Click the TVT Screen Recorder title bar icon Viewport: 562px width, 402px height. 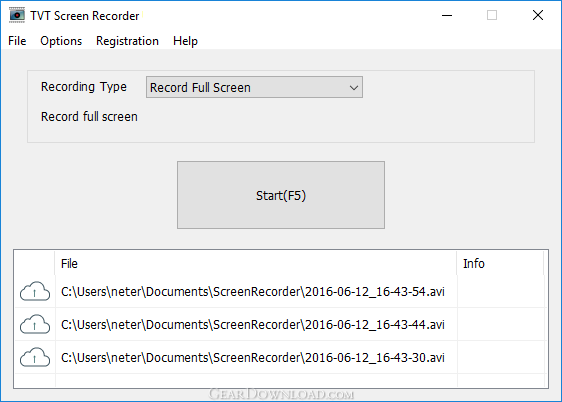pos(17,15)
